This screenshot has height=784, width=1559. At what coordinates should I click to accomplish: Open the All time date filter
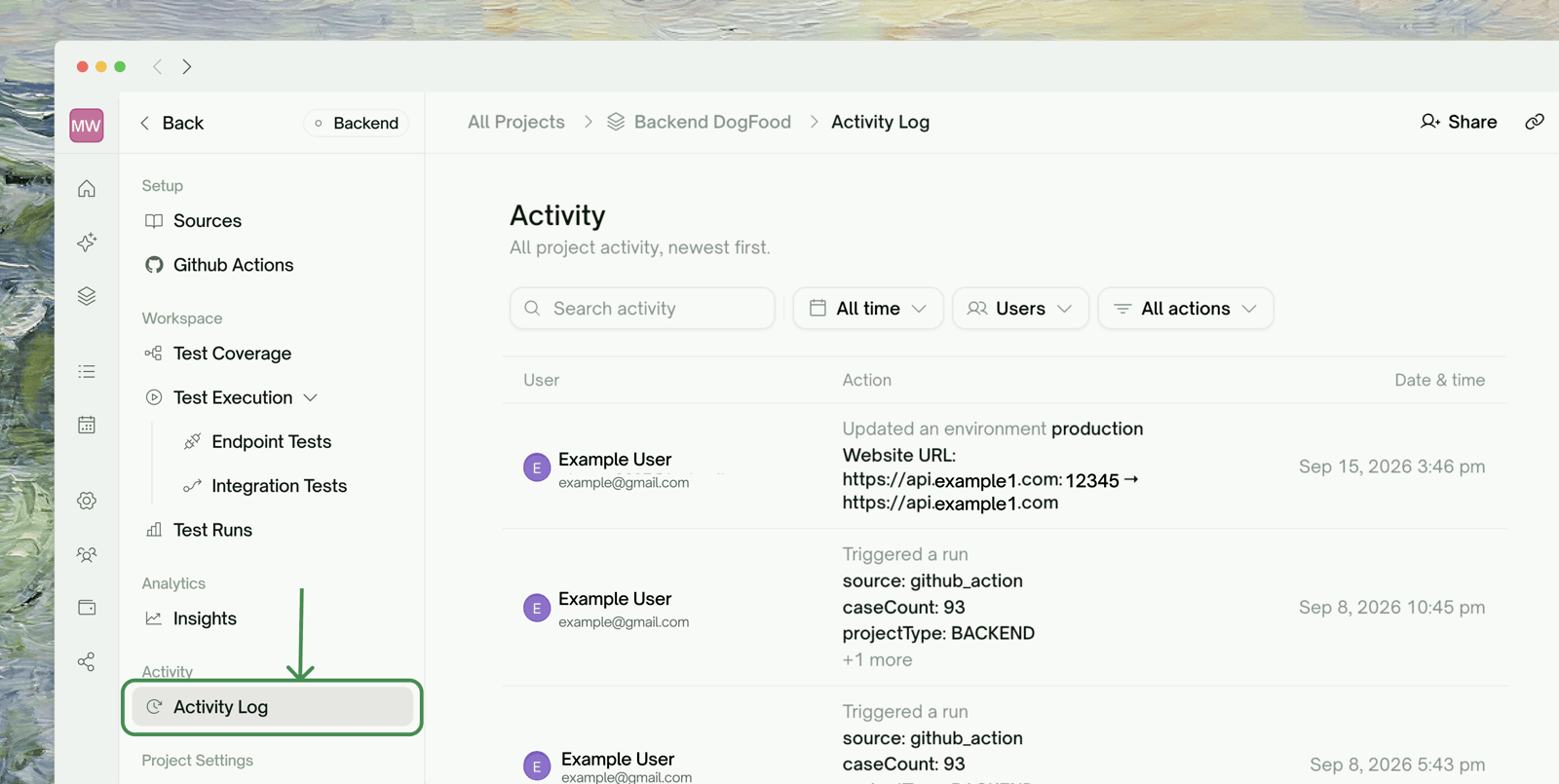point(868,309)
